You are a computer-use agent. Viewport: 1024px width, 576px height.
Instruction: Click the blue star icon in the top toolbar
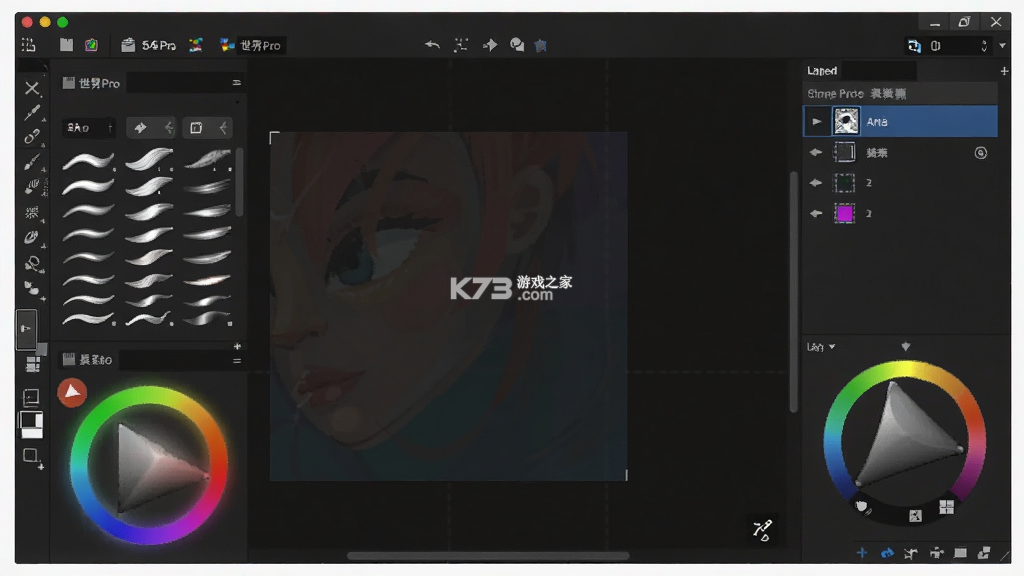point(541,46)
